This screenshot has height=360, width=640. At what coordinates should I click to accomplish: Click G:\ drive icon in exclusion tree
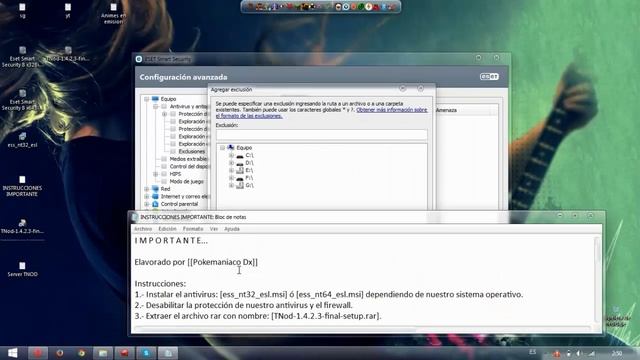(240, 185)
